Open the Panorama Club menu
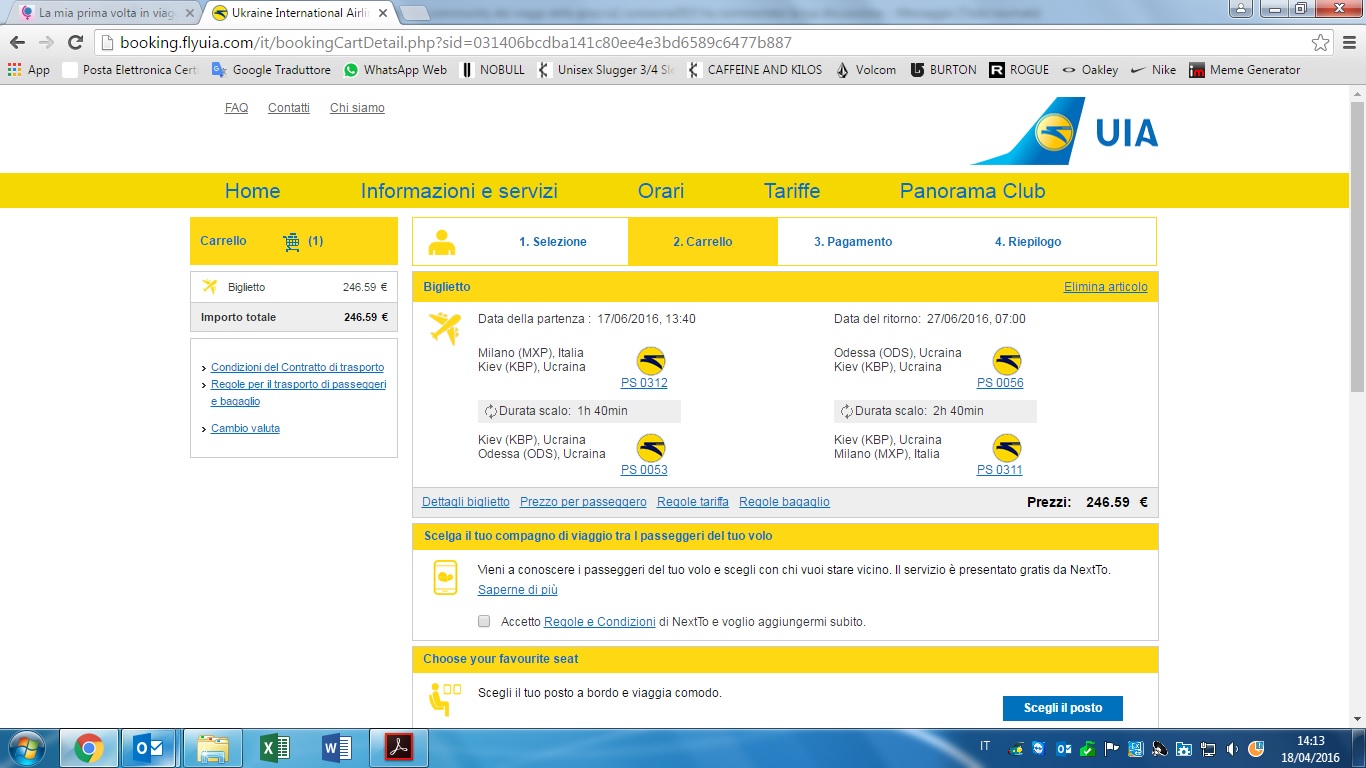Viewport: 1366px width, 768px height. click(x=972, y=191)
